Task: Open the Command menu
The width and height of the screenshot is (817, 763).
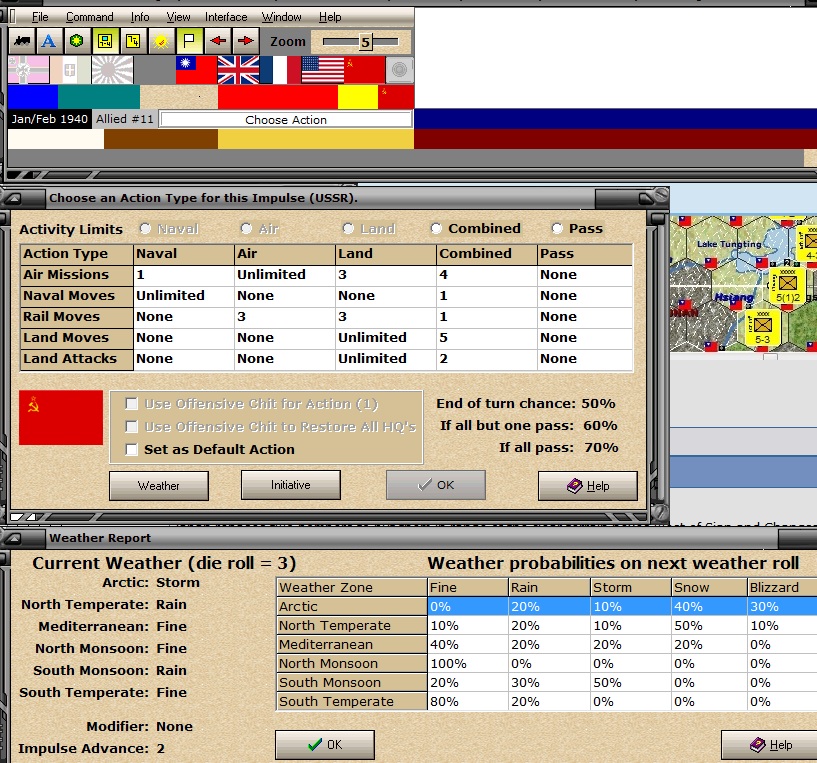Action: (90, 17)
